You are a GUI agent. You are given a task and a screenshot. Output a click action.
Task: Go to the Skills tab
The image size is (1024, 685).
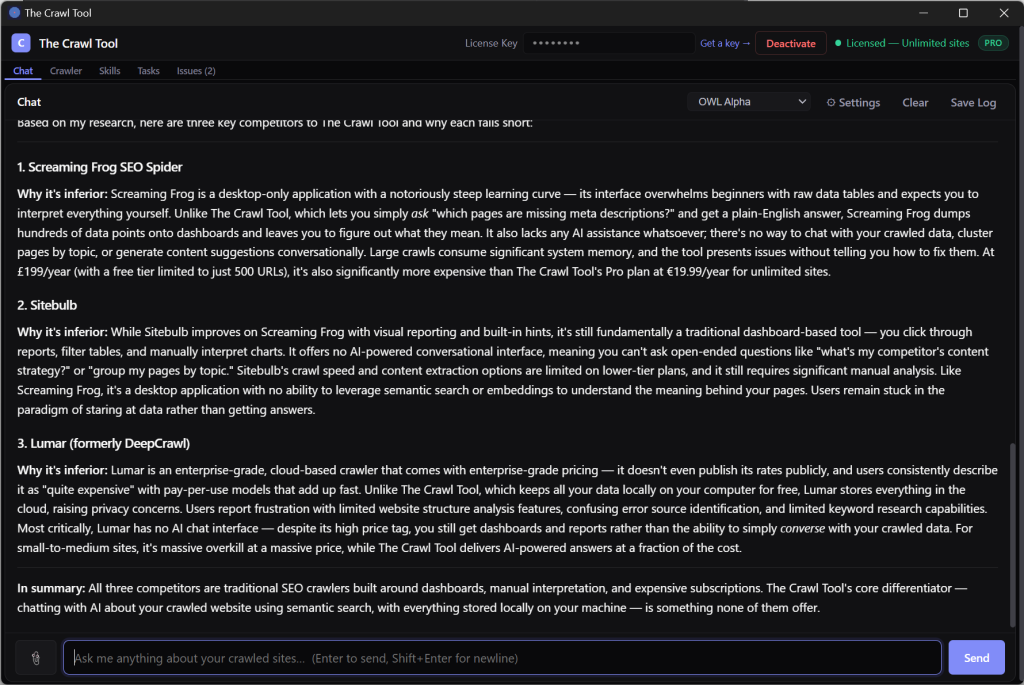click(x=110, y=71)
